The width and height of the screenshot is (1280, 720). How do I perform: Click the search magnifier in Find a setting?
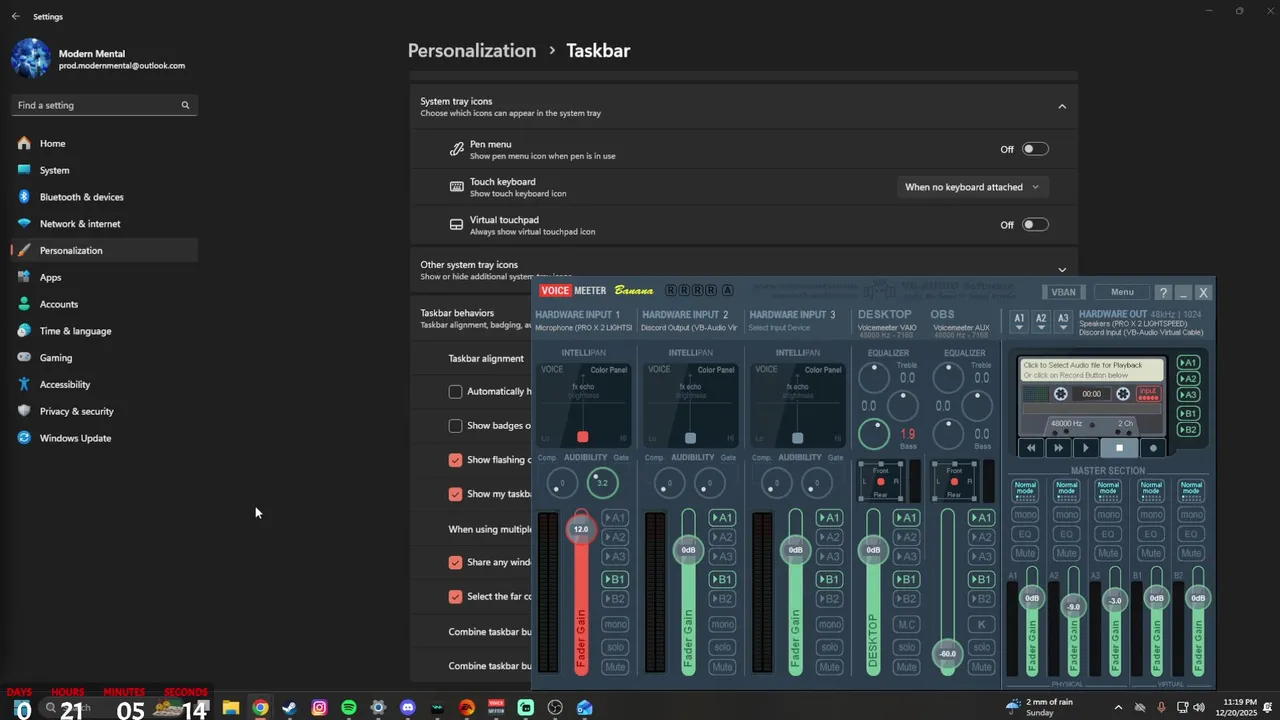pos(185,105)
